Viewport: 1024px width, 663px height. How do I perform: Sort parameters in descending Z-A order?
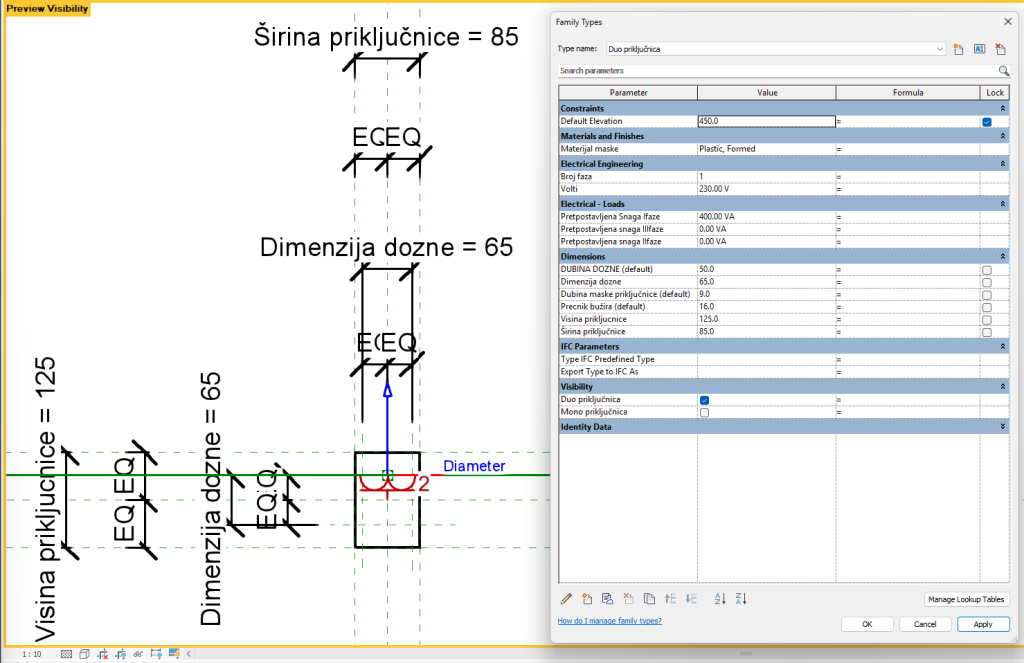[x=741, y=599]
